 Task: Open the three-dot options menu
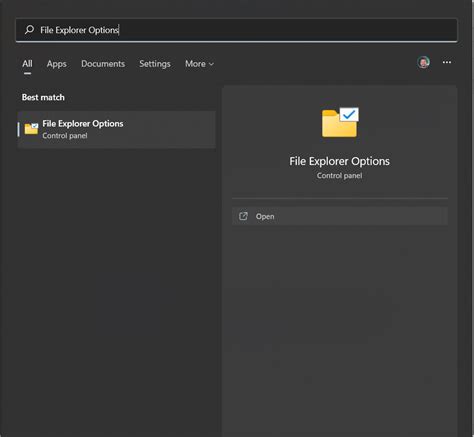(447, 62)
